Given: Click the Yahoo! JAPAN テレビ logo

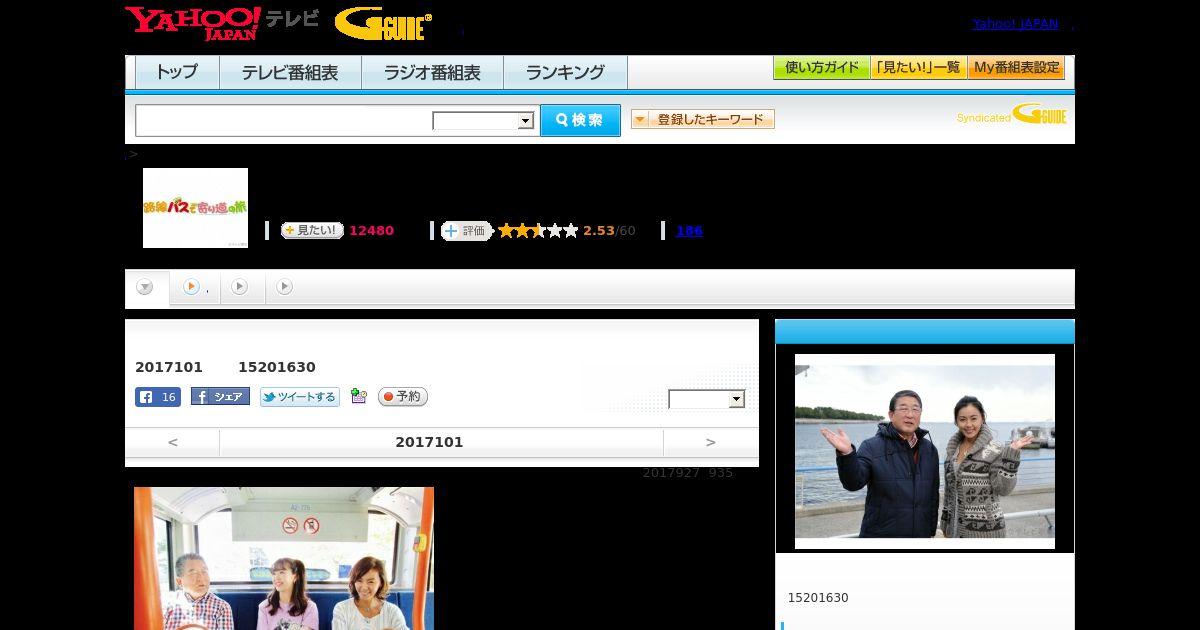Looking at the screenshot, I should tap(222, 23).
